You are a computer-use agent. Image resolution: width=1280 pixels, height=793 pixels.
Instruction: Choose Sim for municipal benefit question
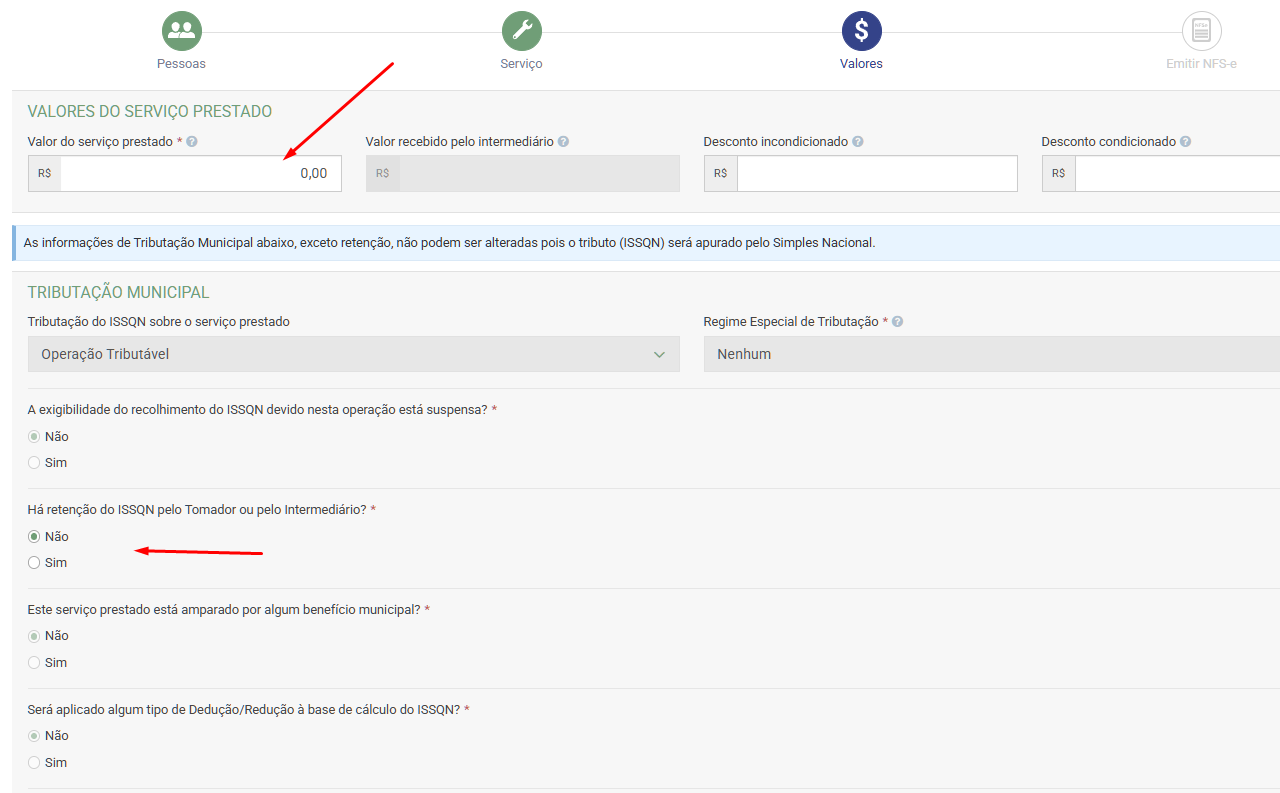pos(34,663)
